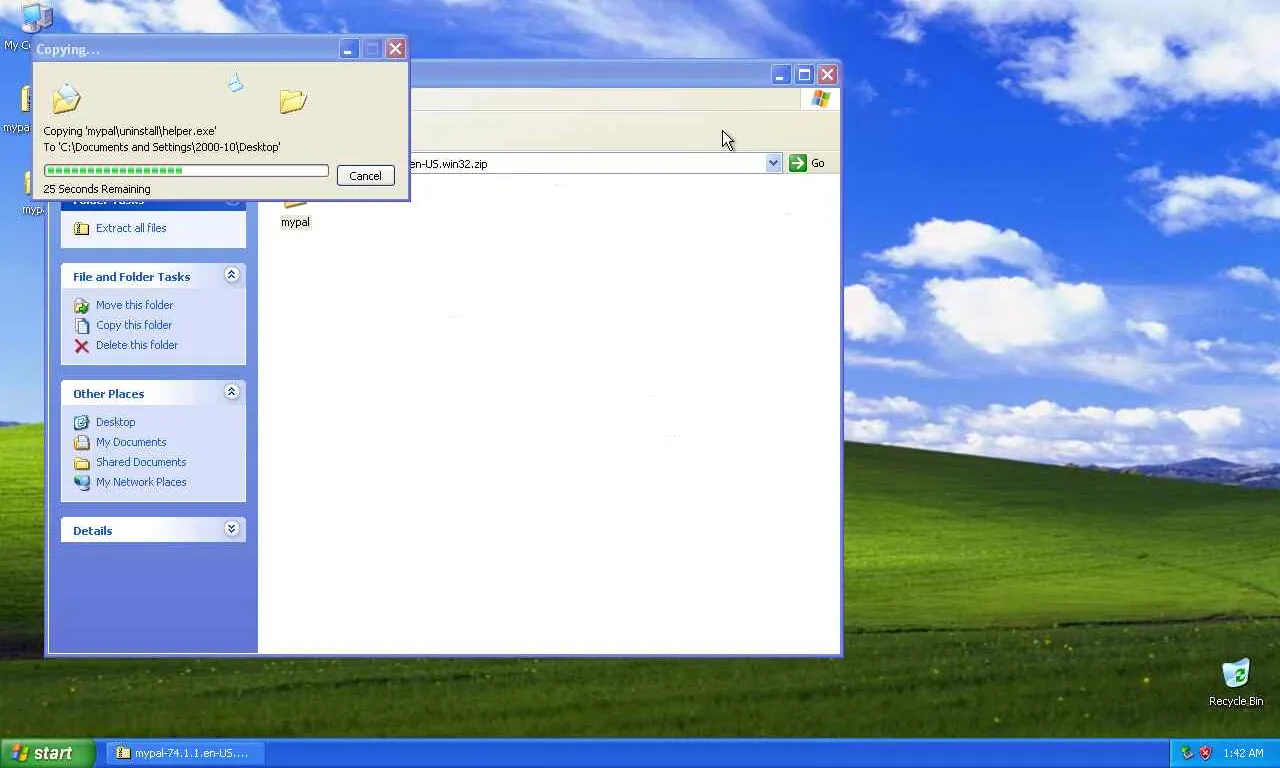Open the Start menu
The height and width of the screenshot is (768, 1280).
[x=48, y=753]
